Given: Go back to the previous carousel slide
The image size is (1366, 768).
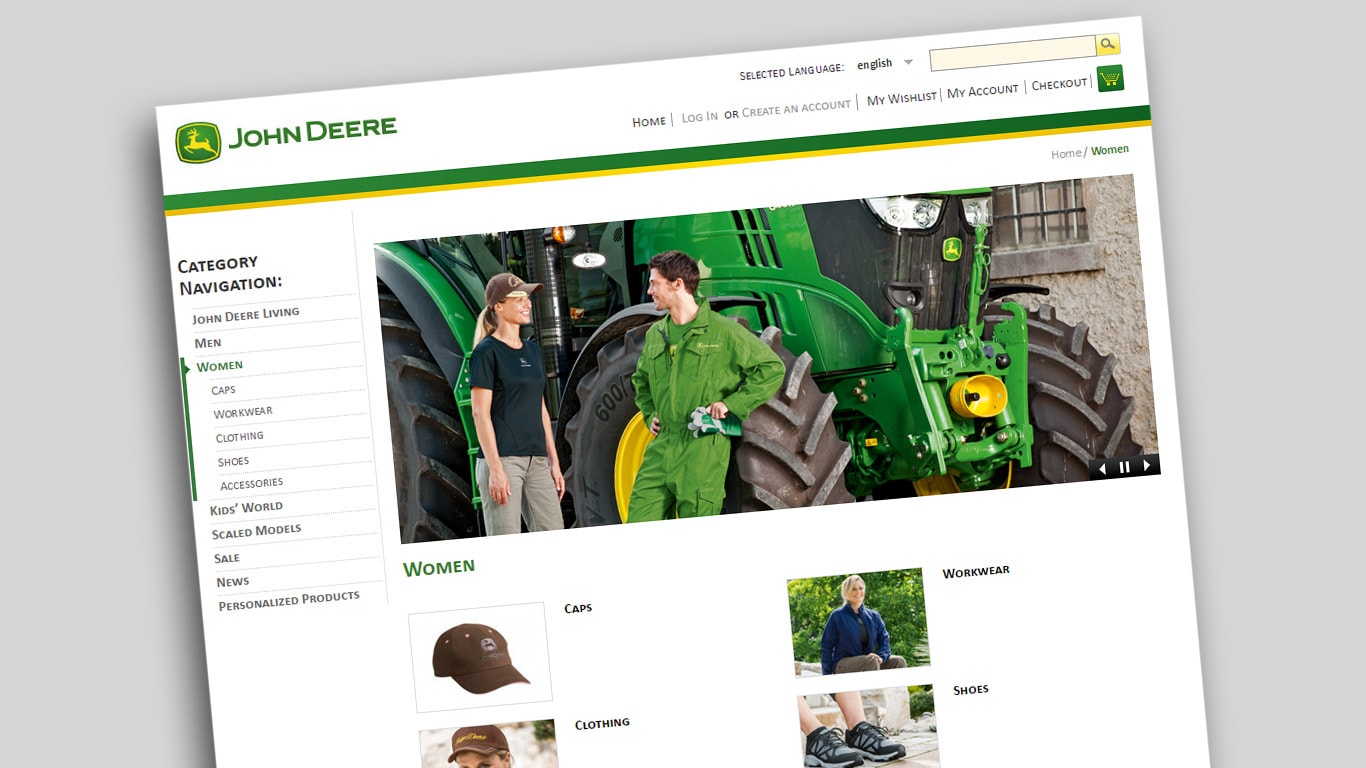Looking at the screenshot, I should pyautogui.click(x=1102, y=467).
